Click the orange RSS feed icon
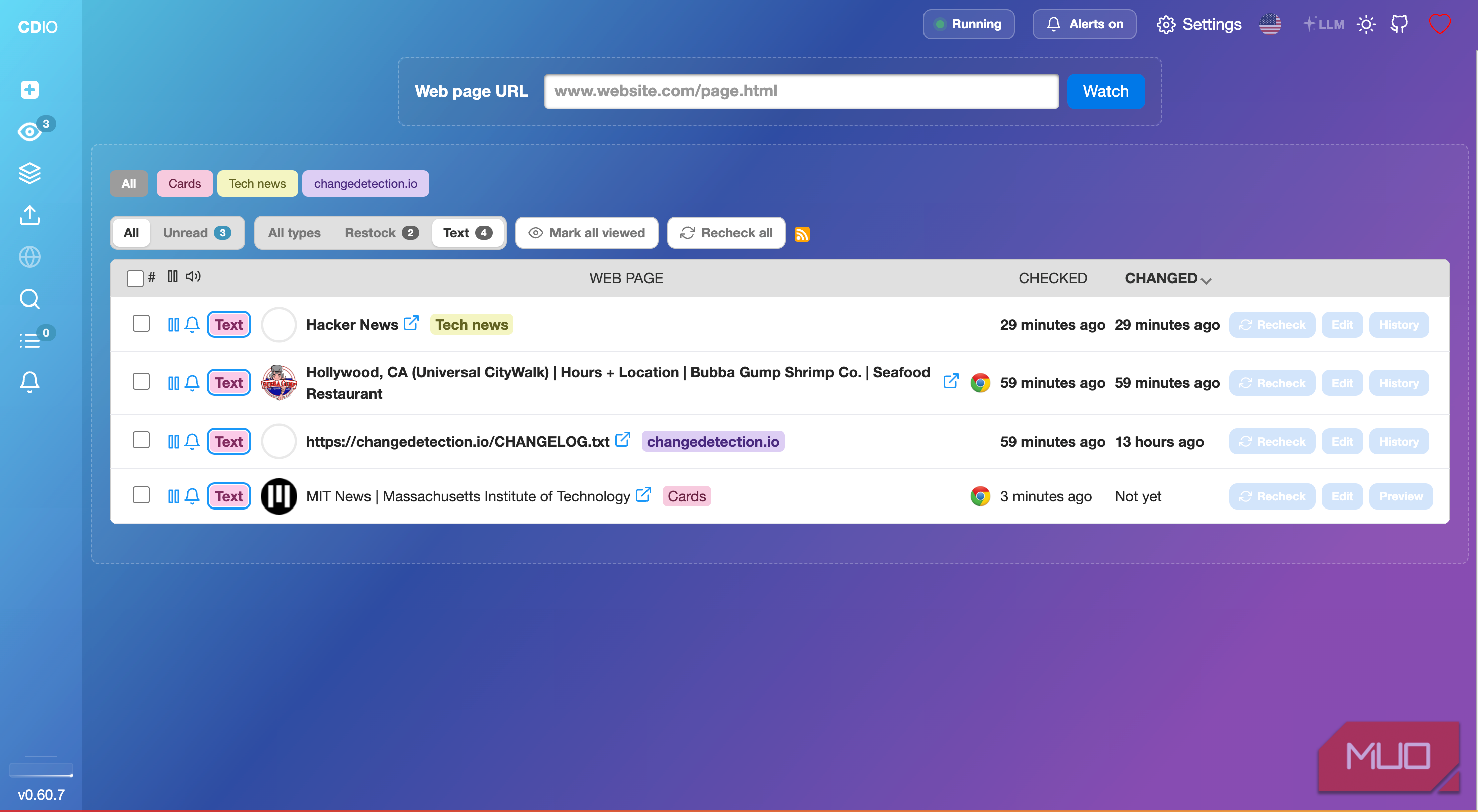Screen dimensions: 1478x812 [x=801, y=234]
